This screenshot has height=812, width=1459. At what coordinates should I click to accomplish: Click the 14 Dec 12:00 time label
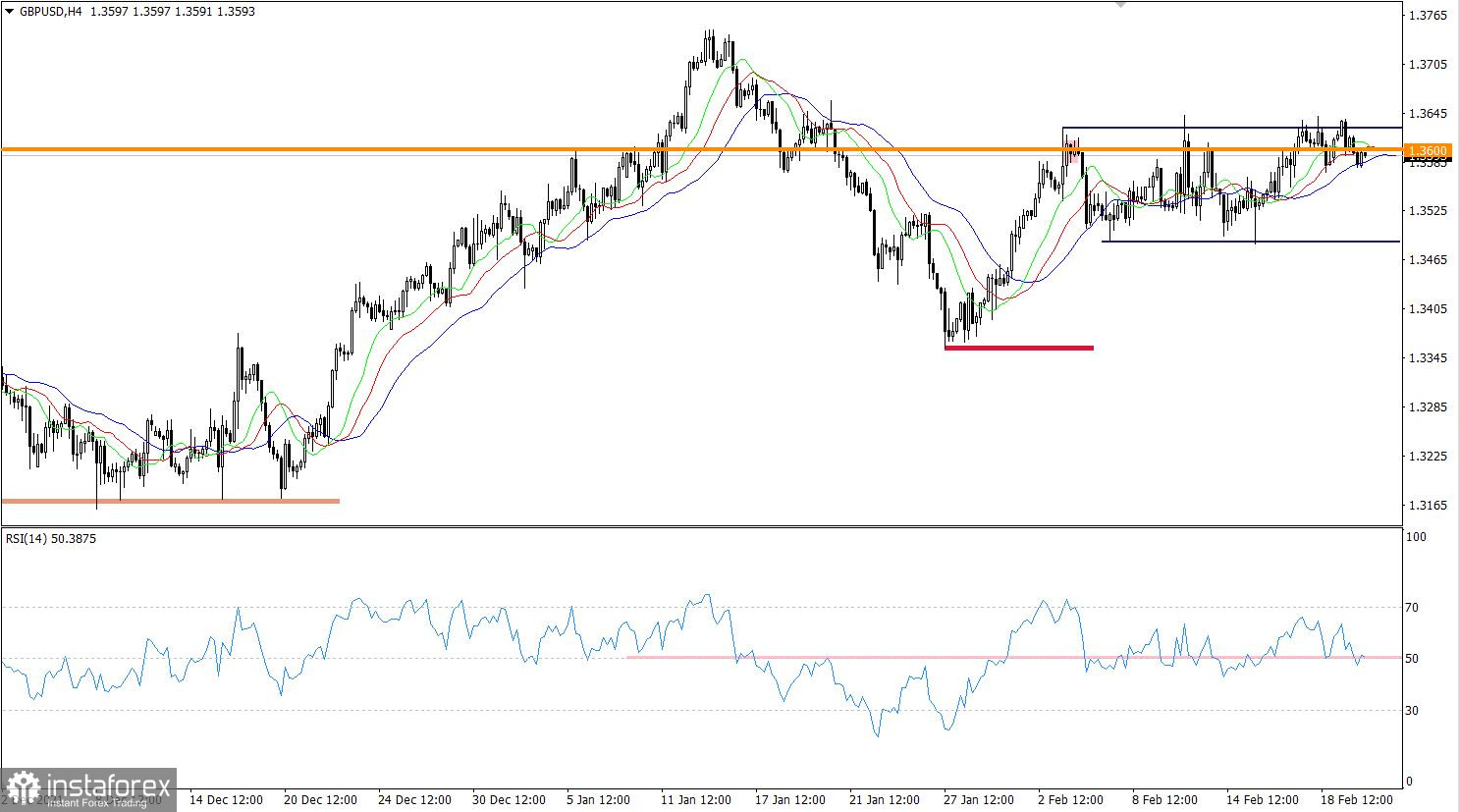pyautogui.click(x=226, y=799)
